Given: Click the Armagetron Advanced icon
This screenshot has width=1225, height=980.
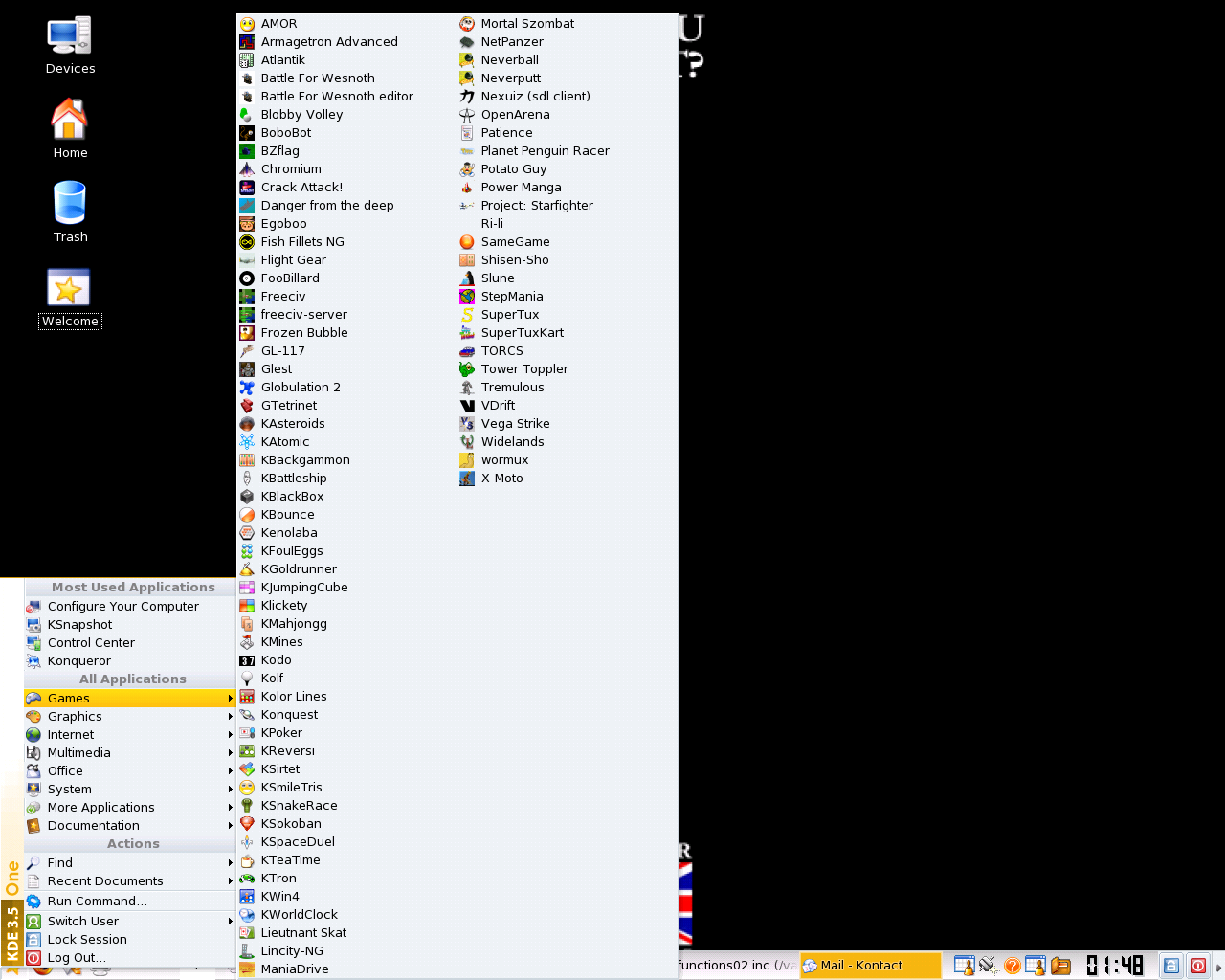Looking at the screenshot, I should coord(247,42).
